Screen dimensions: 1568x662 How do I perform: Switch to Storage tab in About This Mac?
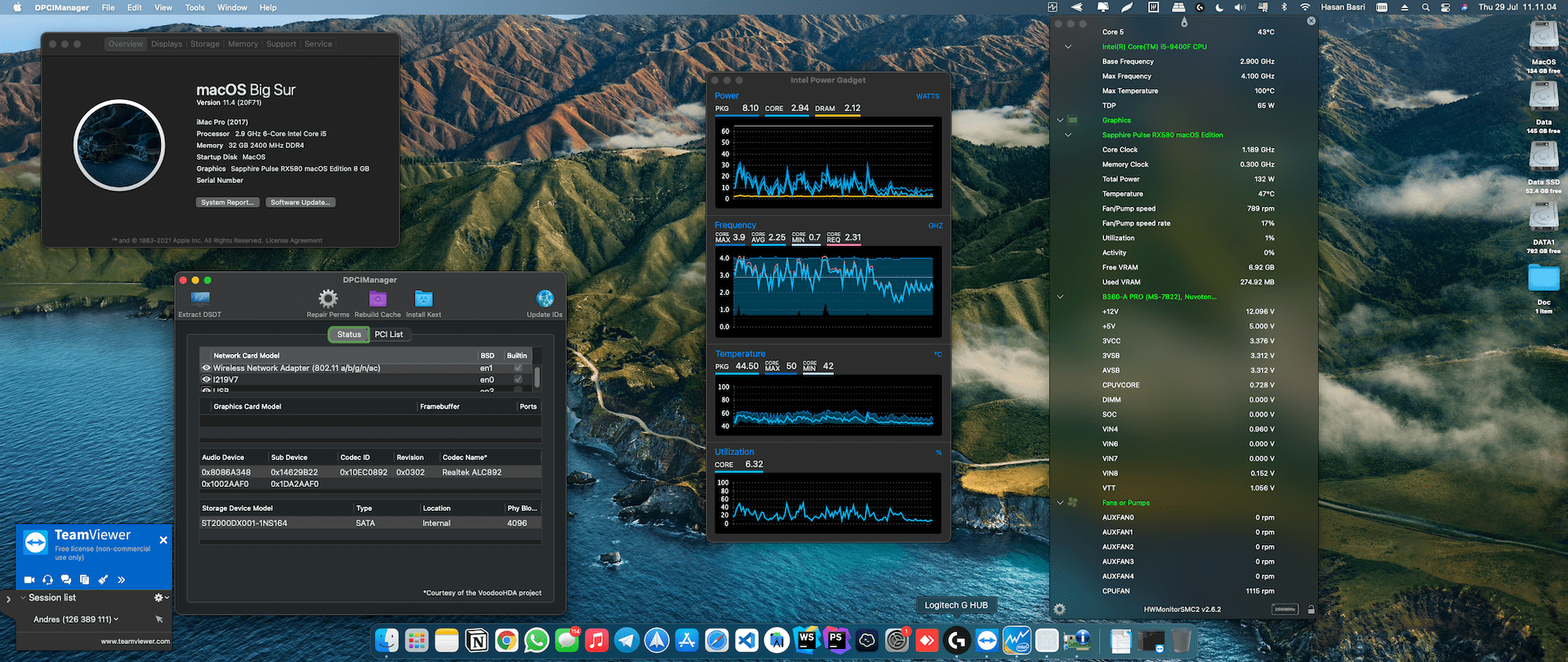point(205,44)
